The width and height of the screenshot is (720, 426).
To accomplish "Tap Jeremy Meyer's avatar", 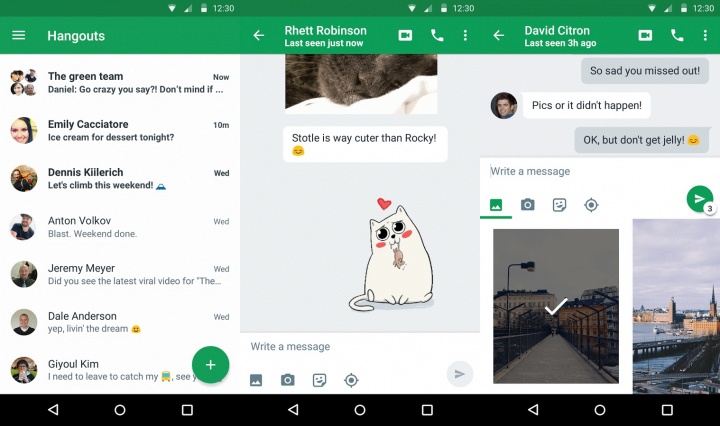I will 24,275.
